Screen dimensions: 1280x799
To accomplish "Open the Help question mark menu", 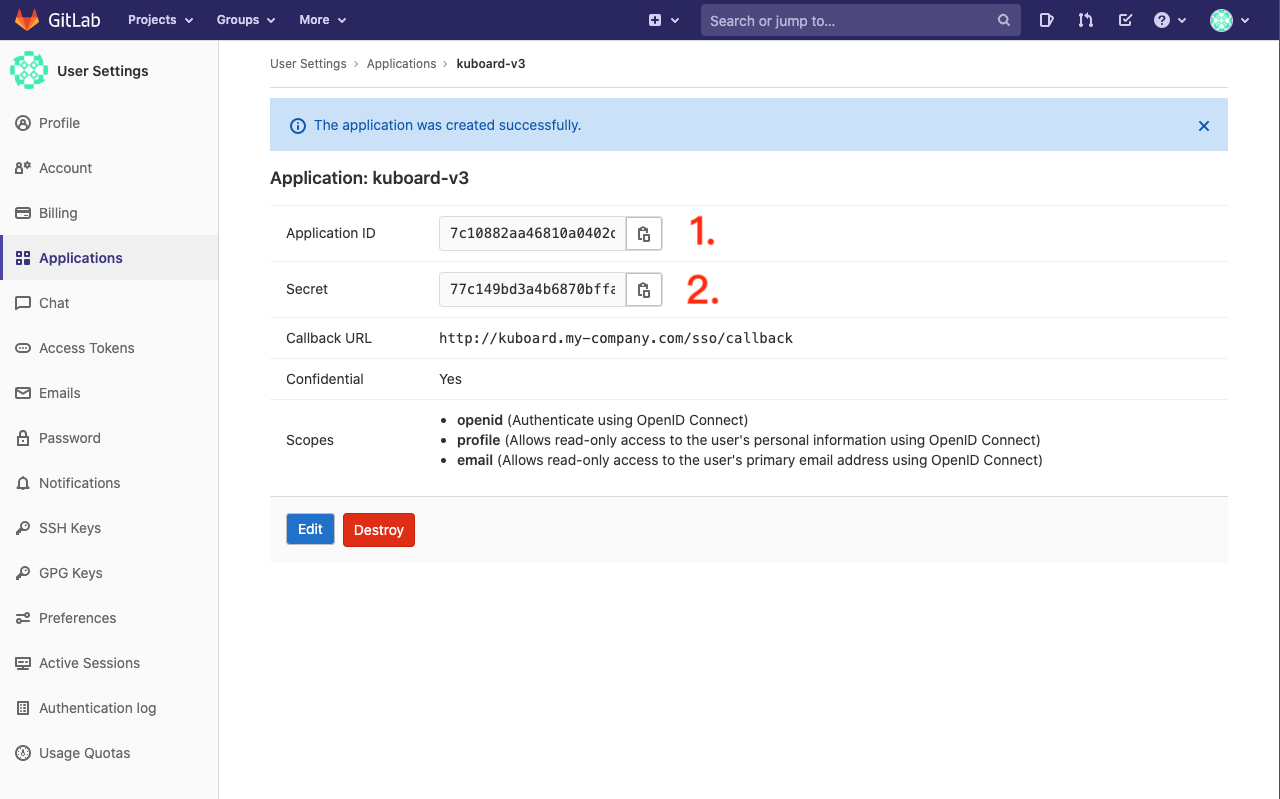I will pos(1169,20).
